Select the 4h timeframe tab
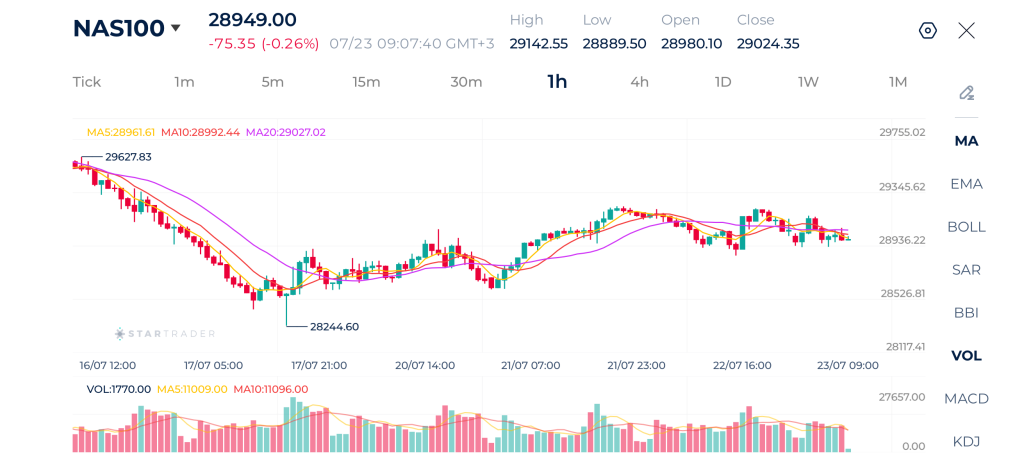The image size is (1024, 471). 639,82
